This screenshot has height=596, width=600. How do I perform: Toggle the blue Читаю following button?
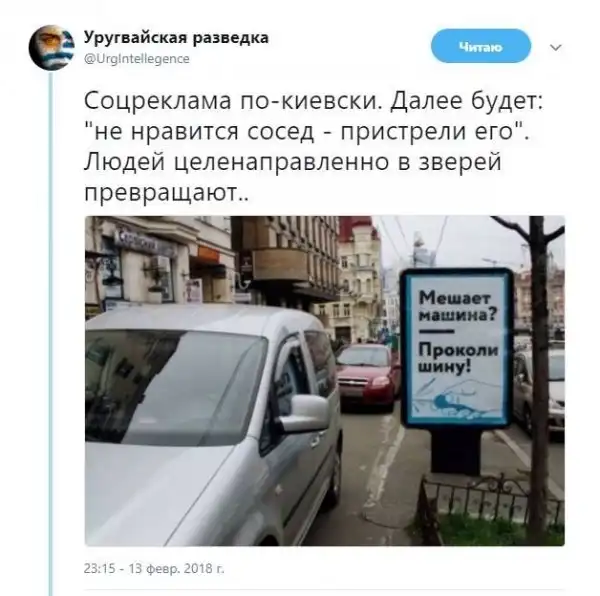pyautogui.click(x=481, y=46)
